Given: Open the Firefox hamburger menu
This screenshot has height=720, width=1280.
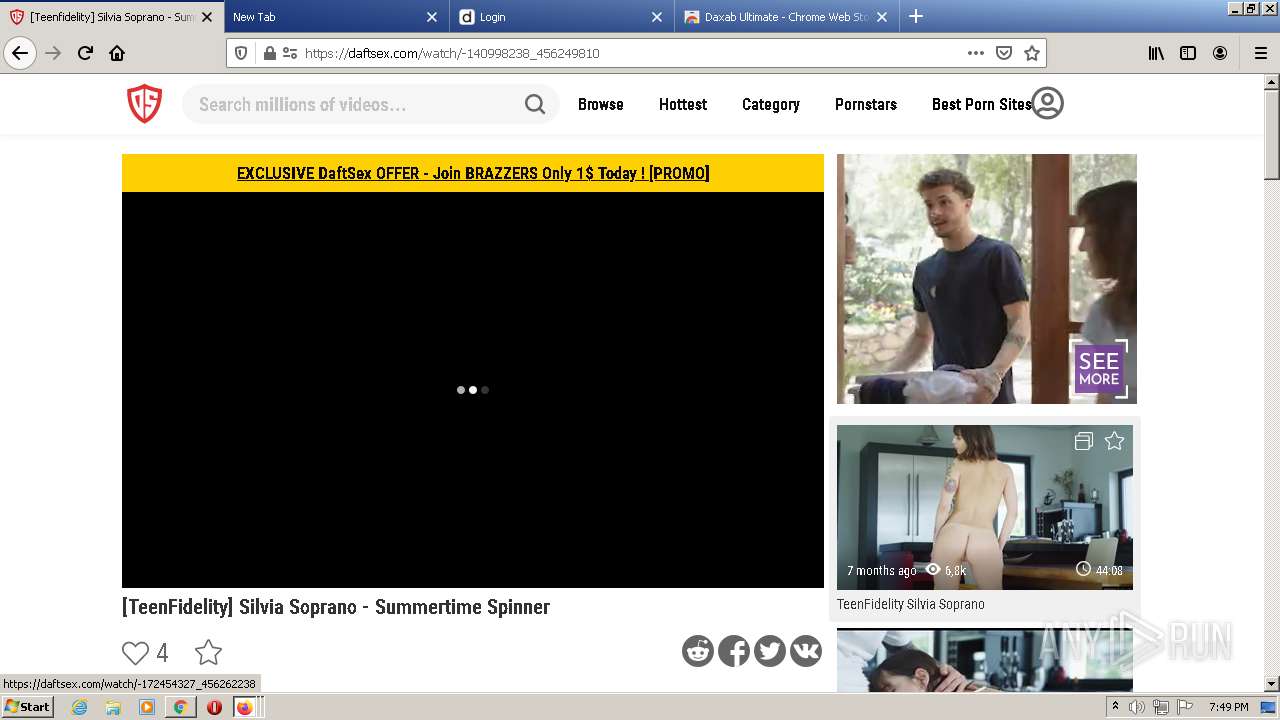Looking at the screenshot, I should [x=1261, y=53].
